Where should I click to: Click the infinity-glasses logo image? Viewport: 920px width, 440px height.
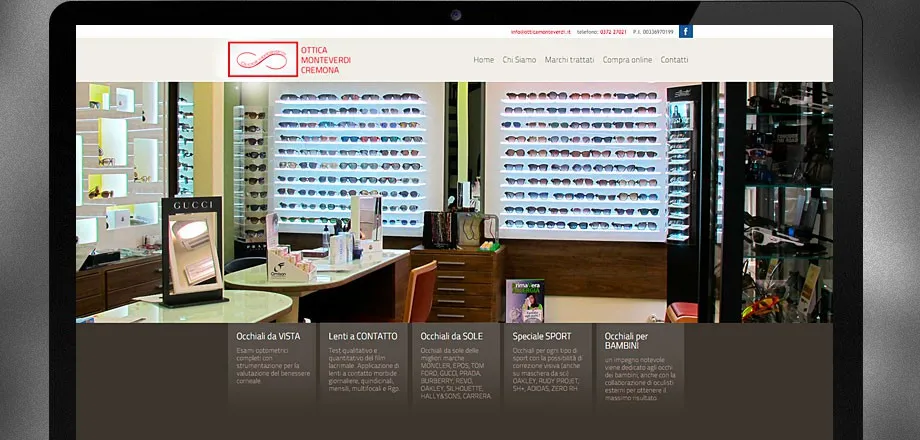click(263, 59)
